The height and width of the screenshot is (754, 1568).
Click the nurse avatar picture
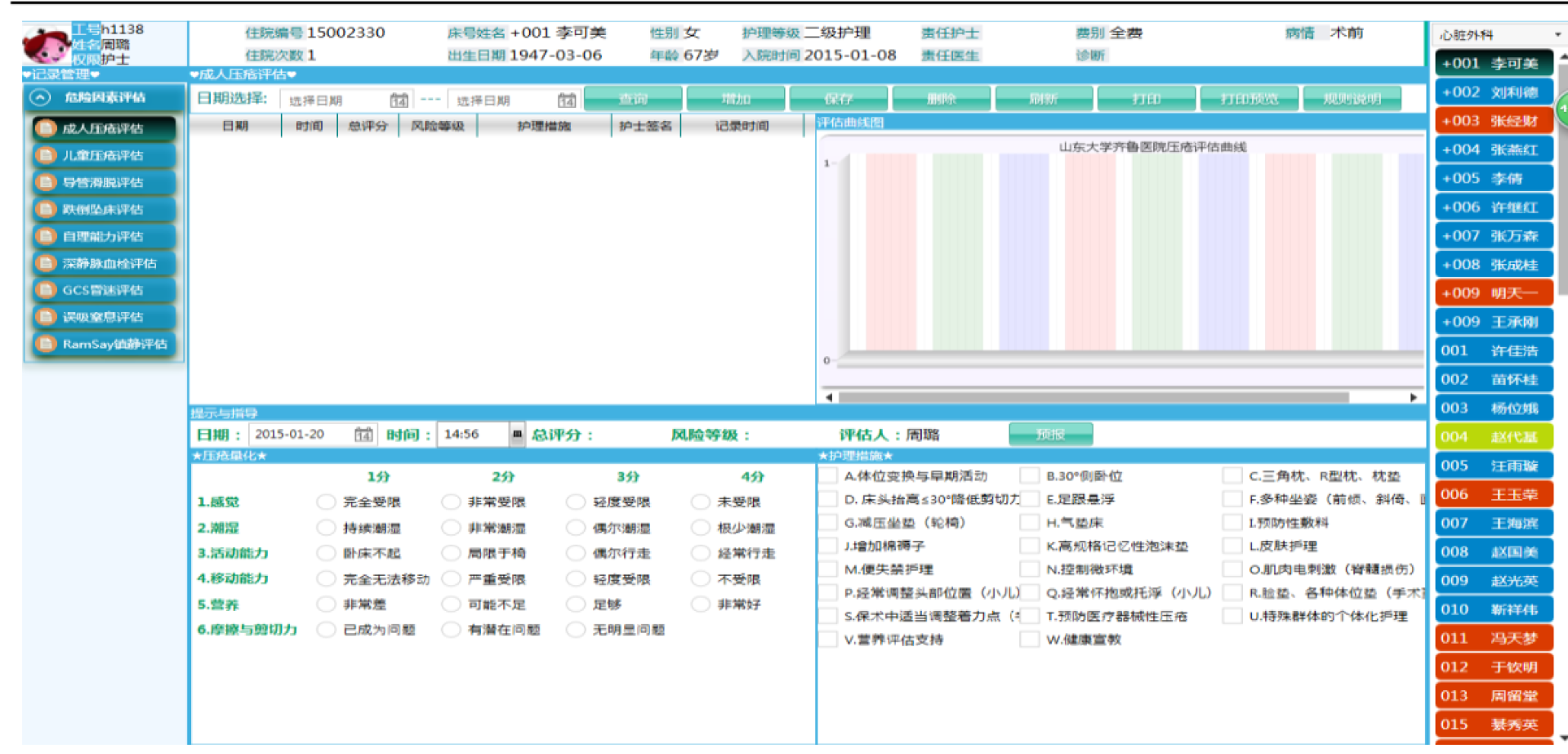point(46,46)
